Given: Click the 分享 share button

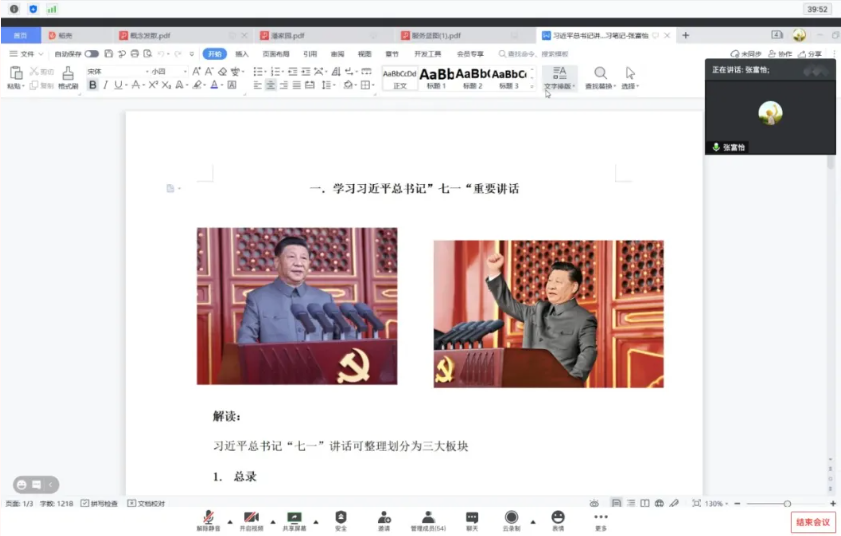Looking at the screenshot, I should [810, 54].
